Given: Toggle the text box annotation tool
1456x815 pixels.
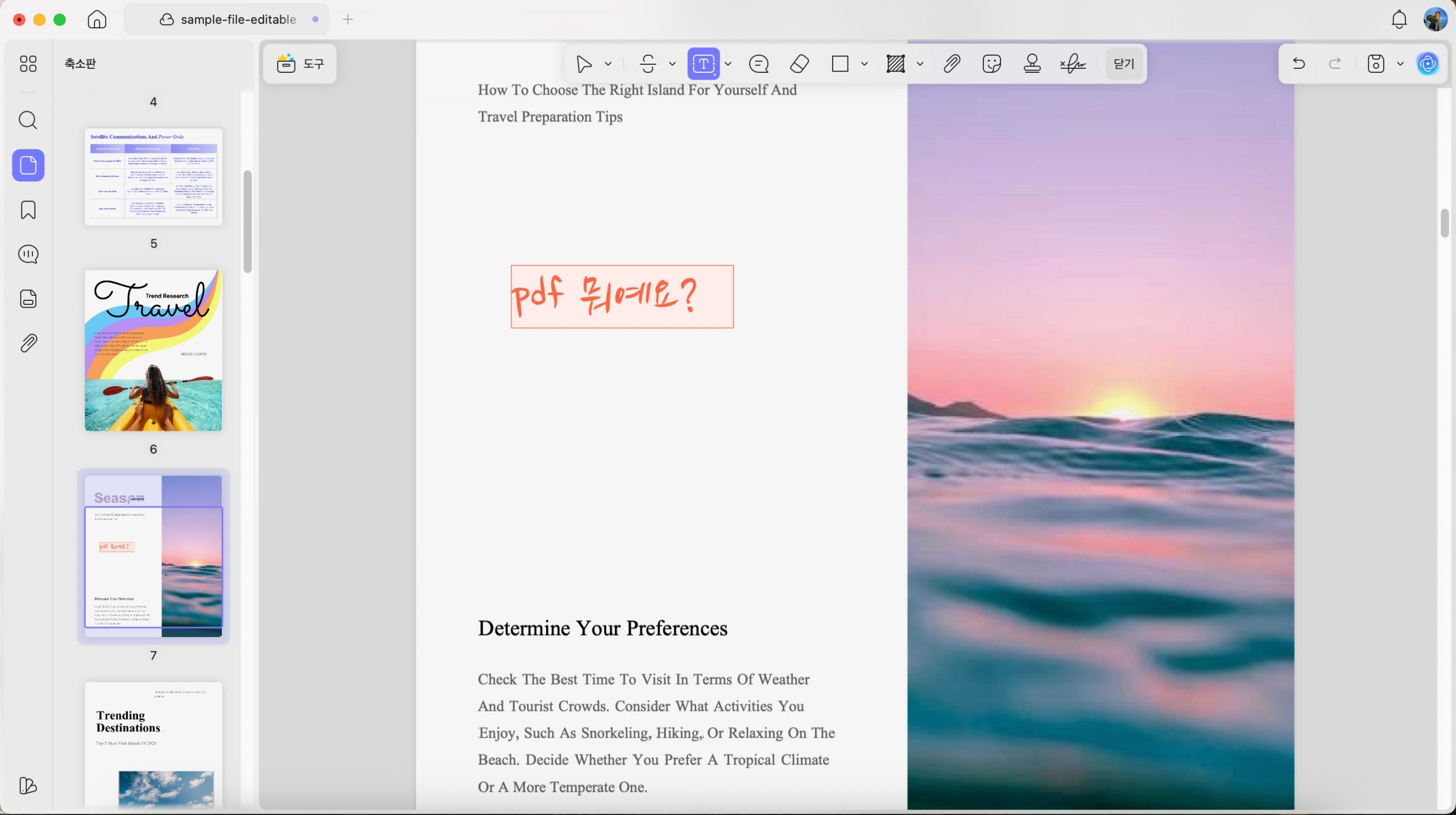Looking at the screenshot, I should 704,64.
